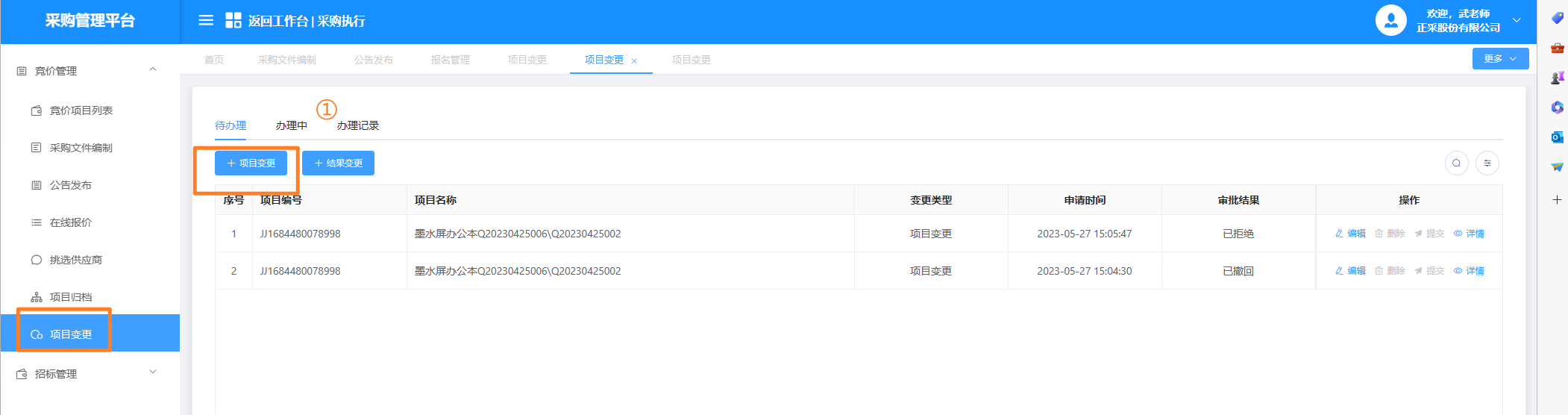Open 竞价项目列表 in the left sidebar
This screenshot has height=415, width=1568.
(x=81, y=110)
